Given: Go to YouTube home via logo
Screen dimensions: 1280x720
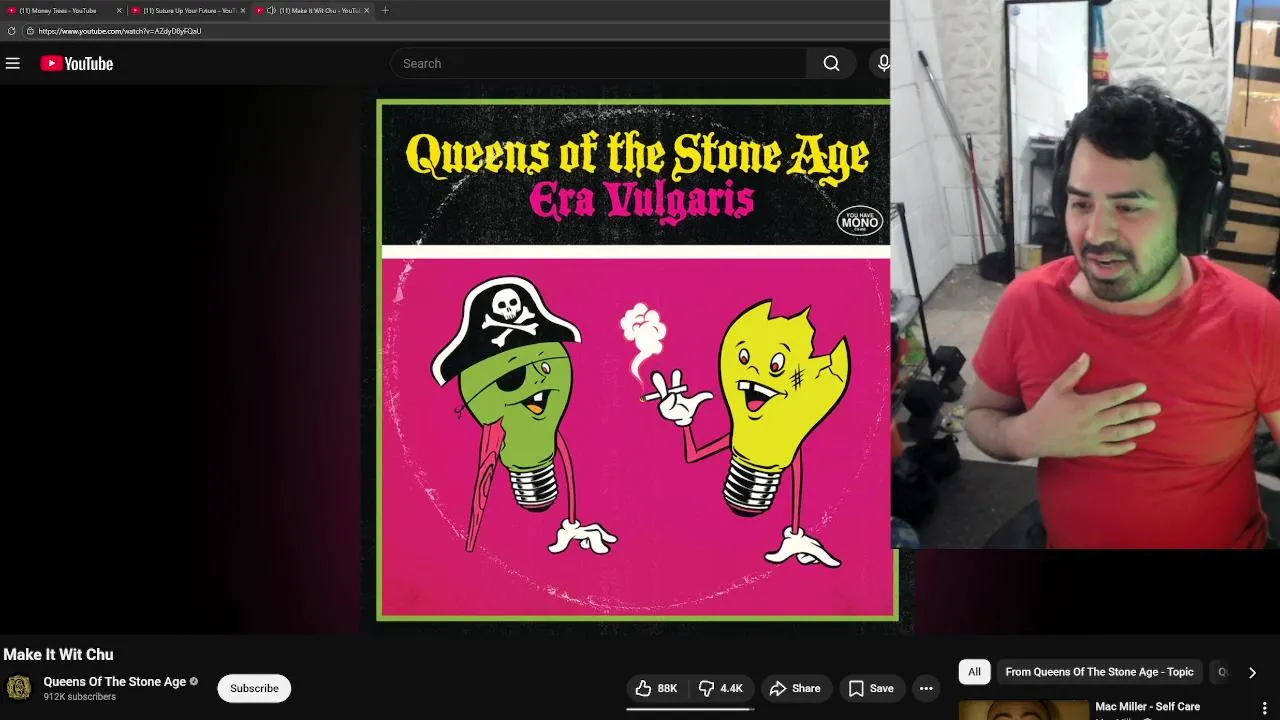Looking at the screenshot, I should pyautogui.click(x=76, y=63).
